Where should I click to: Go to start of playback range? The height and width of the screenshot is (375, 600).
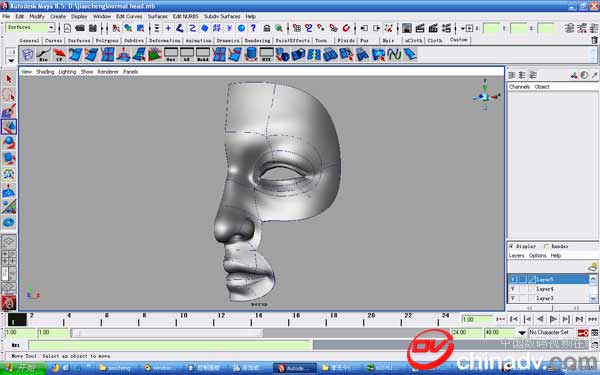click(x=501, y=319)
